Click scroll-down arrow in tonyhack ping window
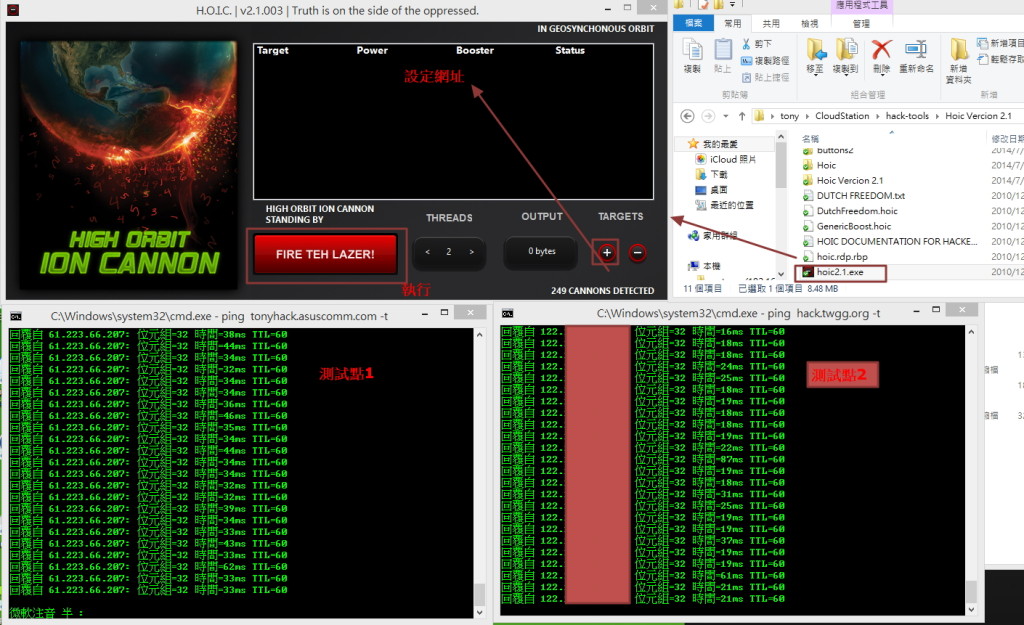Viewport: 1024px width, 625px height. point(479,613)
